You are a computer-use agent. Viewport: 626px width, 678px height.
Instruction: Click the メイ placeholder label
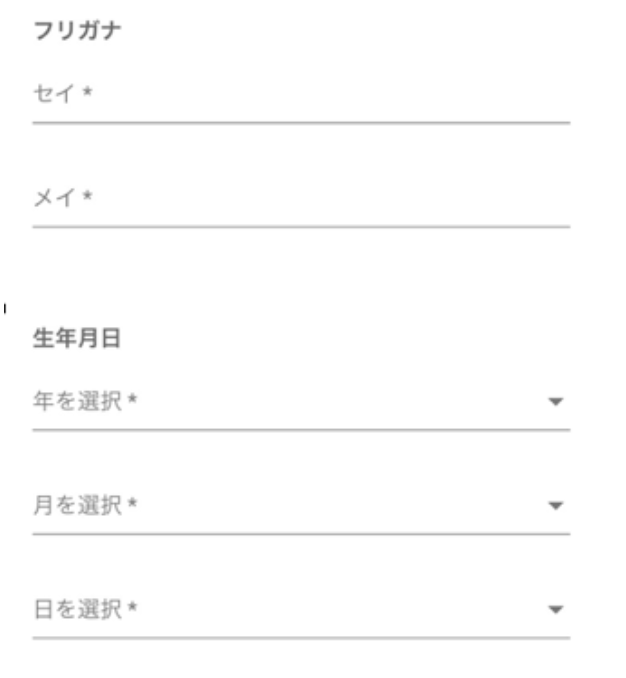point(54,198)
